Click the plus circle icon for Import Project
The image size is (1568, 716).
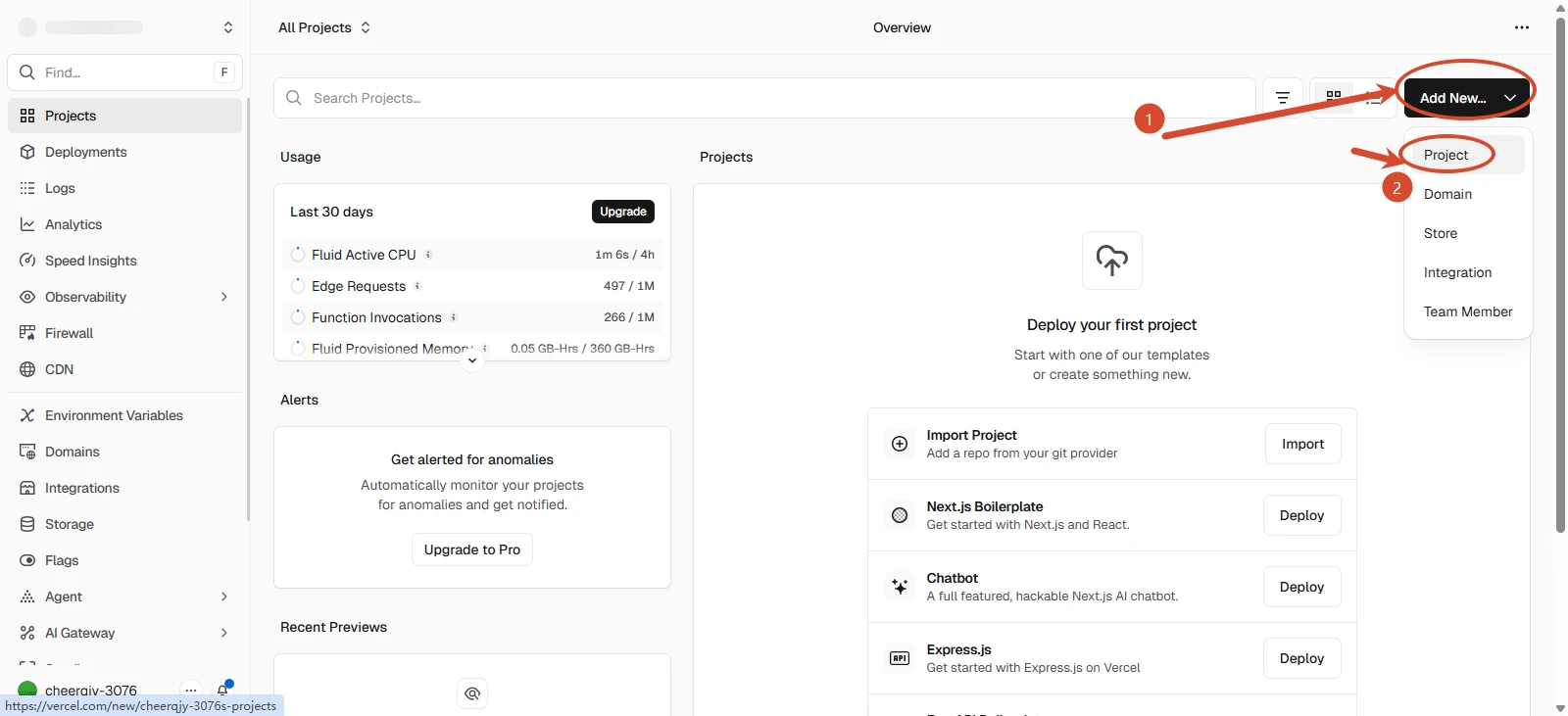point(900,444)
